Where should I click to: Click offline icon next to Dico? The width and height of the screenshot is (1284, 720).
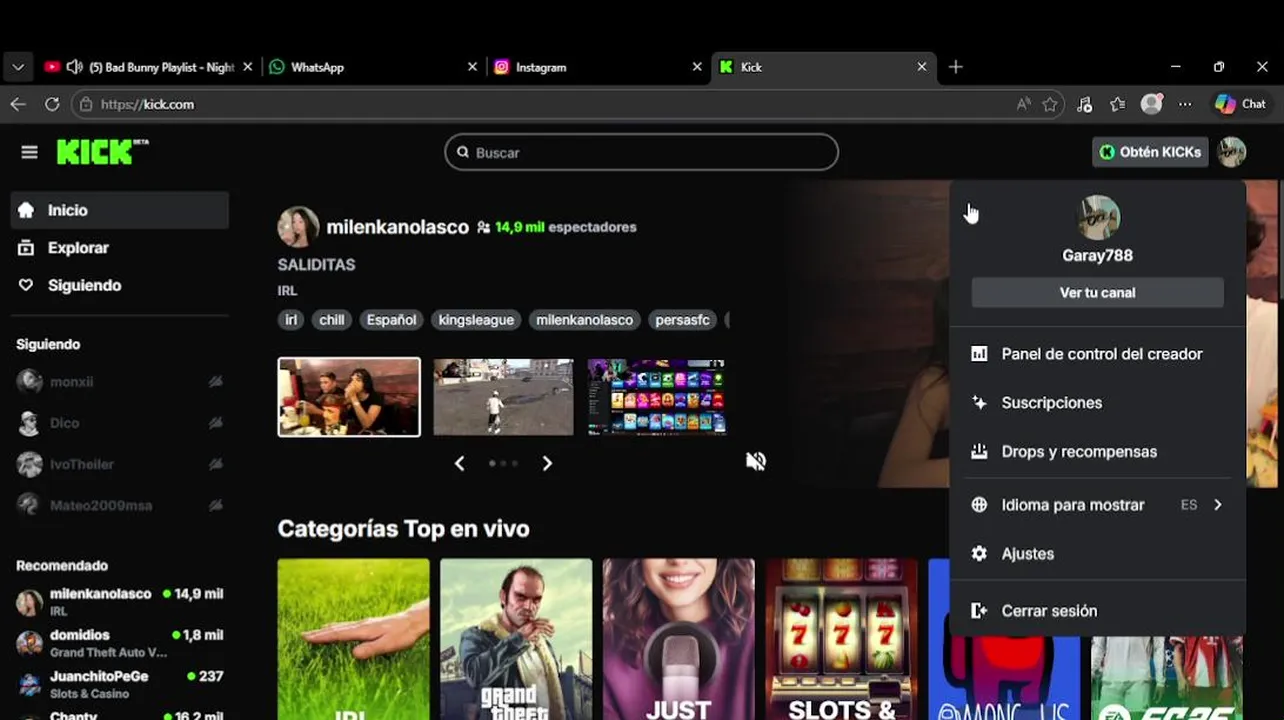click(x=215, y=423)
